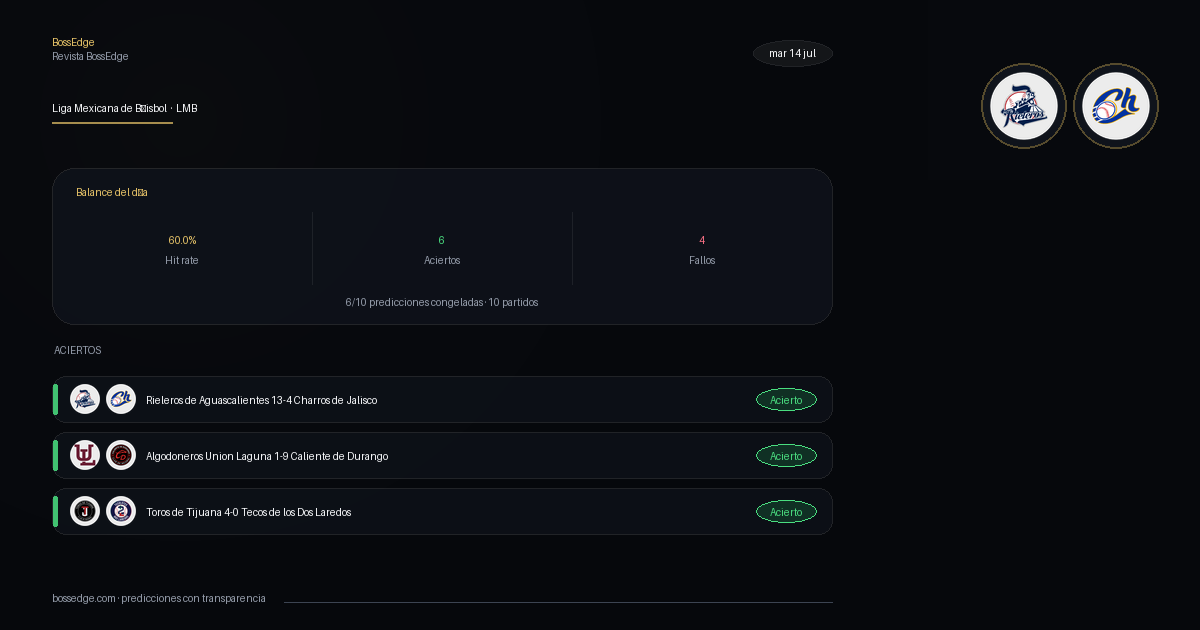Open Rieleros de Aguascalientes 13-4 Charros result

click(442, 399)
